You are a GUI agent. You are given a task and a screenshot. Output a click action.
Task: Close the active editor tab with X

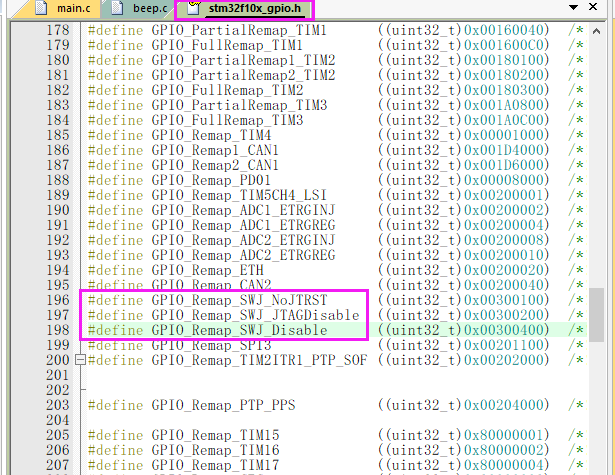[593, 7]
